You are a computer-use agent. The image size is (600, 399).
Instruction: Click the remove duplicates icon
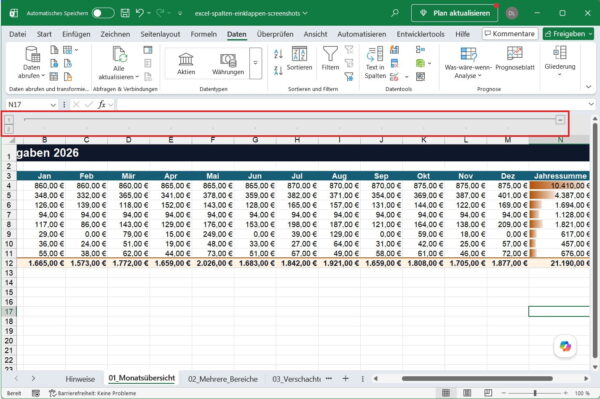pos(394,63)
